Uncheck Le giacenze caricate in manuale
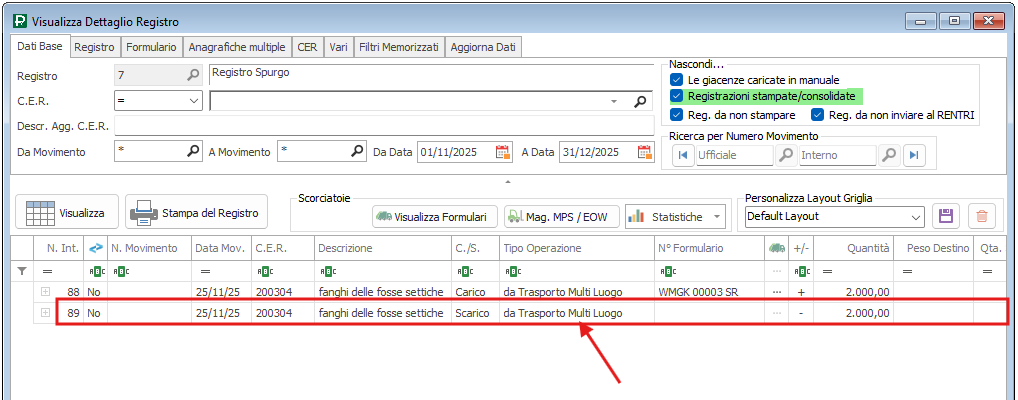1018x400 pixels. (677, 79)
